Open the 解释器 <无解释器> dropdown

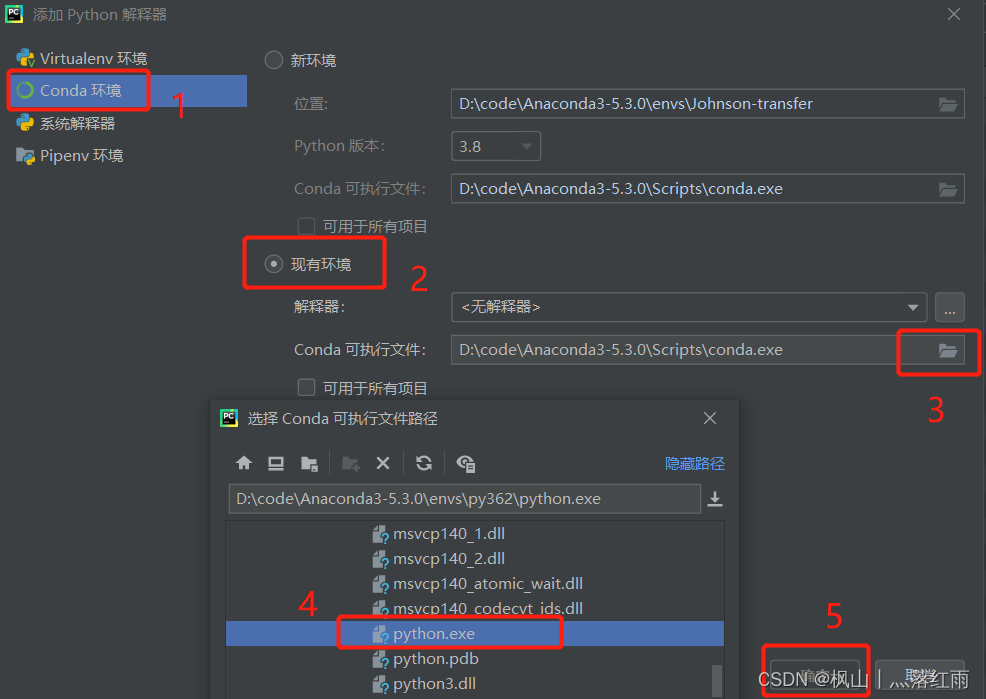[689, 307]
